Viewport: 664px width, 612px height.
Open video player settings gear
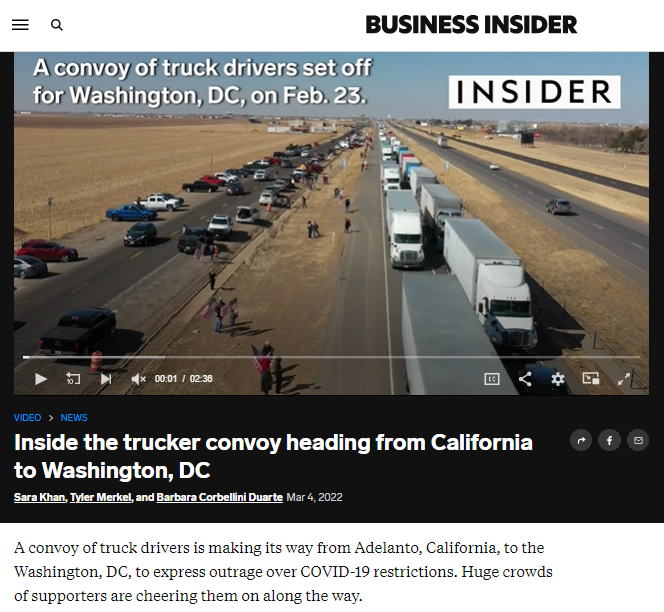coord(558,379)
